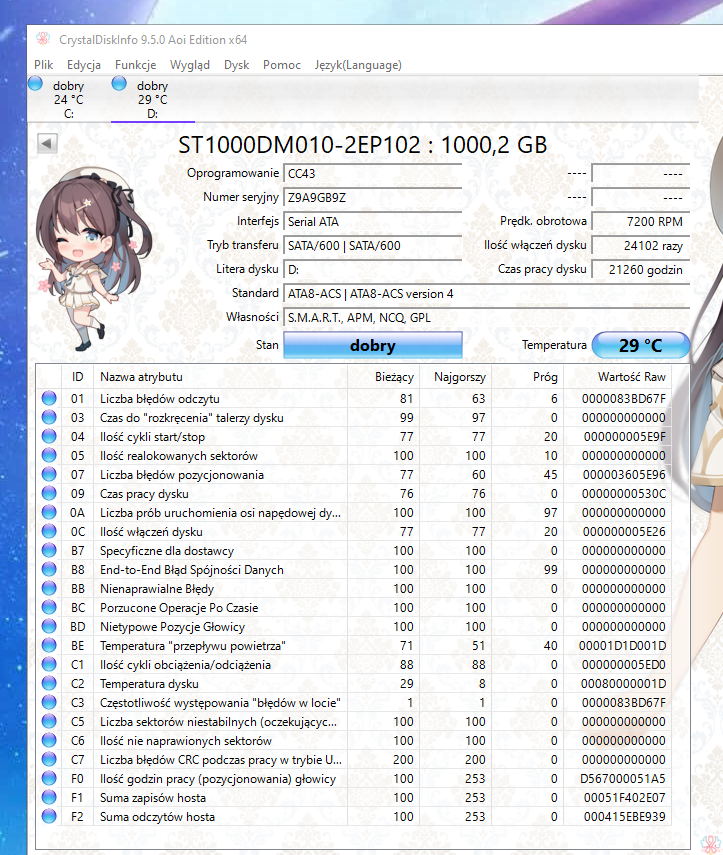The width and height of the screenshot is (723, 855).
Task: Click the dobry health status button
Action: (x=372, y=345)
